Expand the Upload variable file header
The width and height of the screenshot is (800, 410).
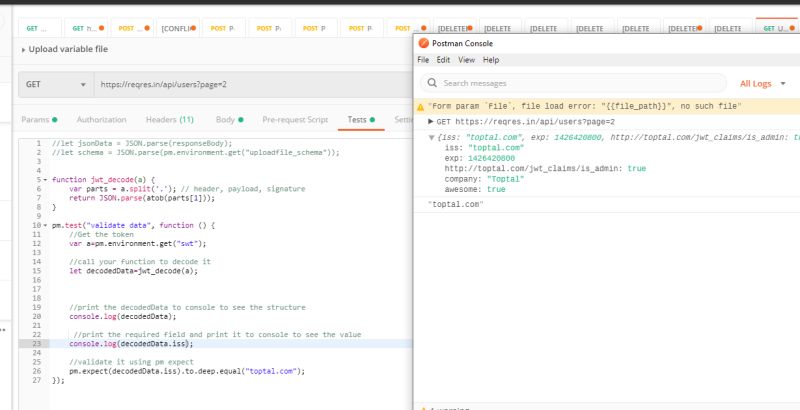point(64,49)
